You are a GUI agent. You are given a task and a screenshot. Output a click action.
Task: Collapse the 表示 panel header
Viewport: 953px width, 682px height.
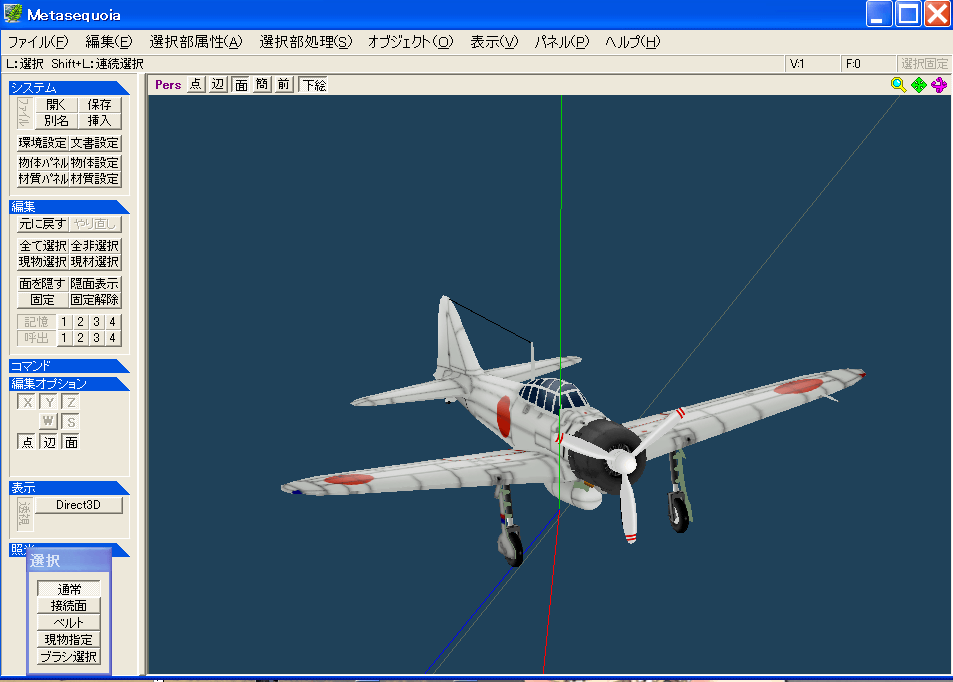click(69, 487)
